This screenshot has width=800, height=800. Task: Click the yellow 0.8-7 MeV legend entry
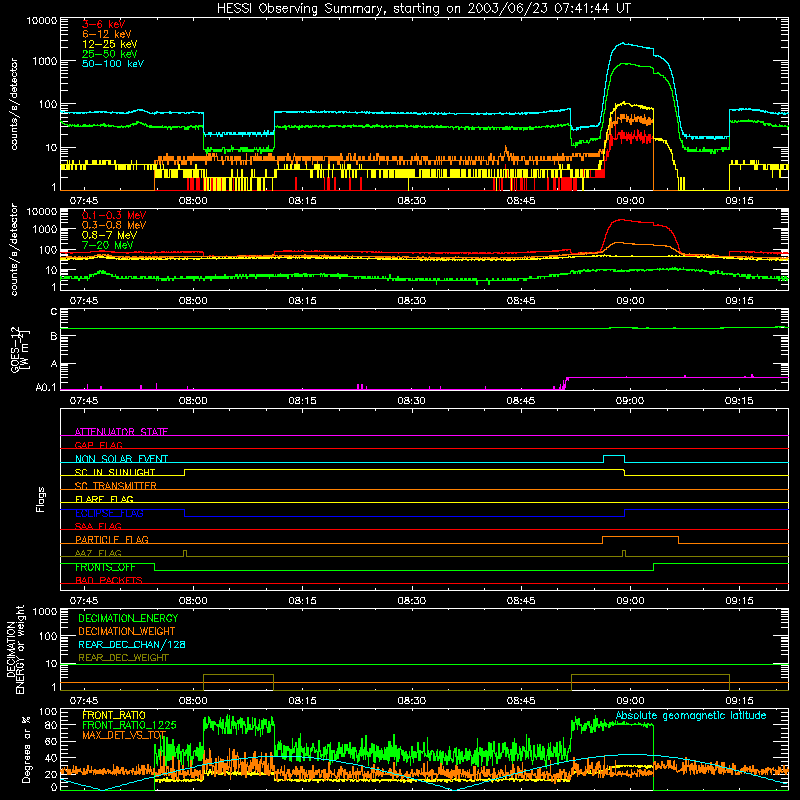tap(109, 235)
